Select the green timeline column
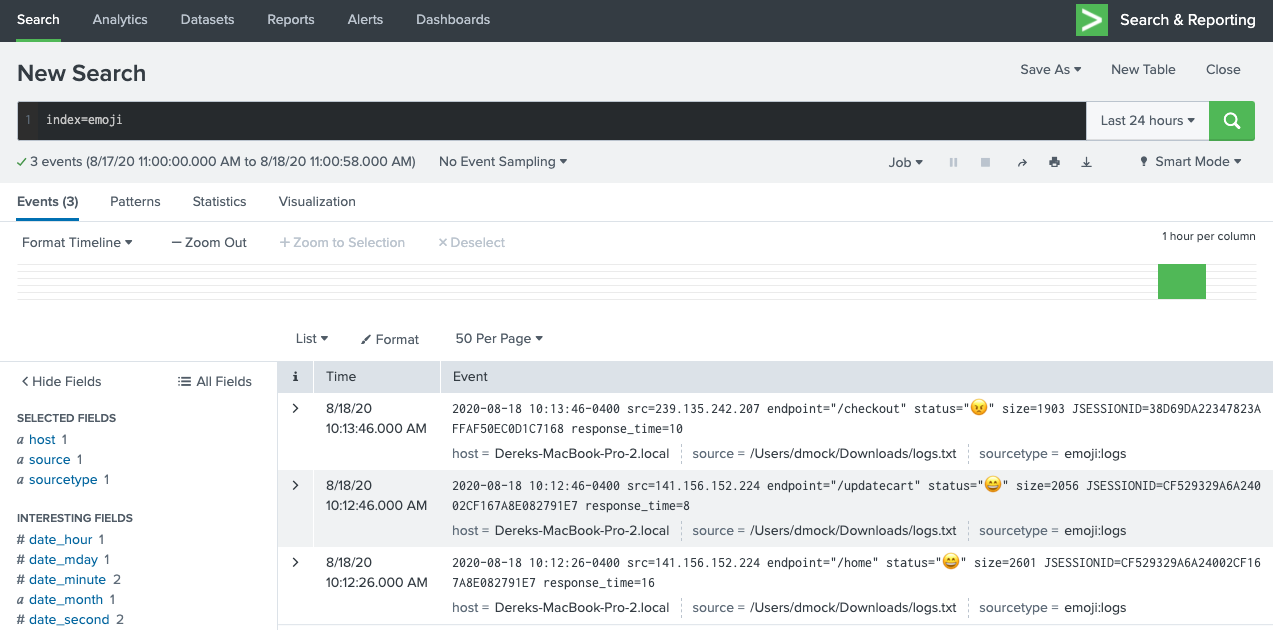The height and width of the screenshot is (630, 1273). pyautogui.click(x=1181, y=281)
